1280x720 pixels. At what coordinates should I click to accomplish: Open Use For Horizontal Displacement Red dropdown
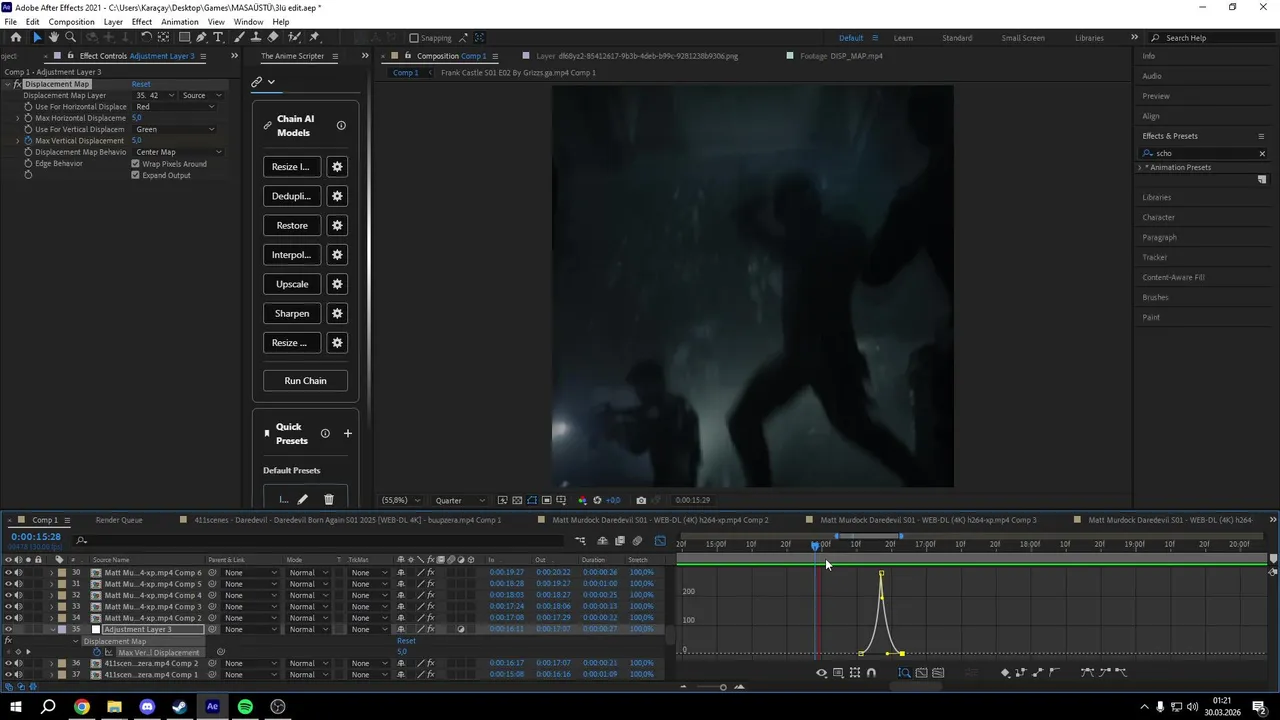(x=175, y=106)
